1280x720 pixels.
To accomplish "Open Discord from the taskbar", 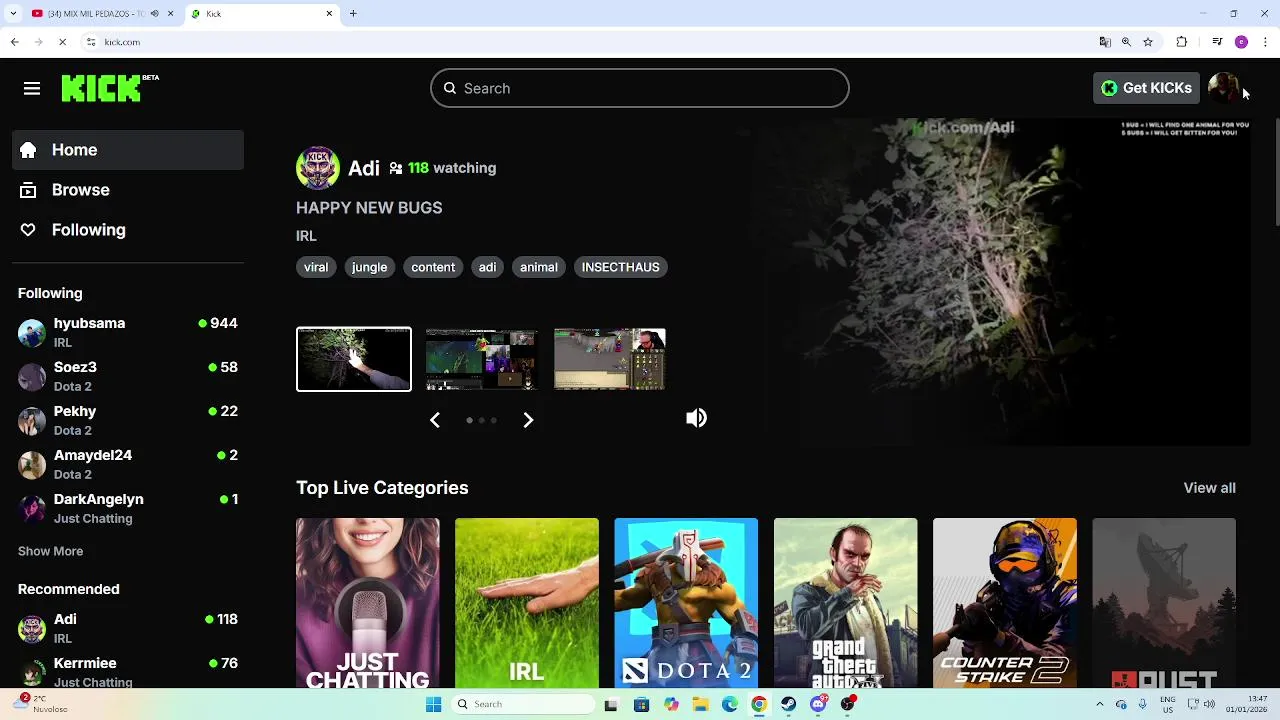I will [819, 704].
